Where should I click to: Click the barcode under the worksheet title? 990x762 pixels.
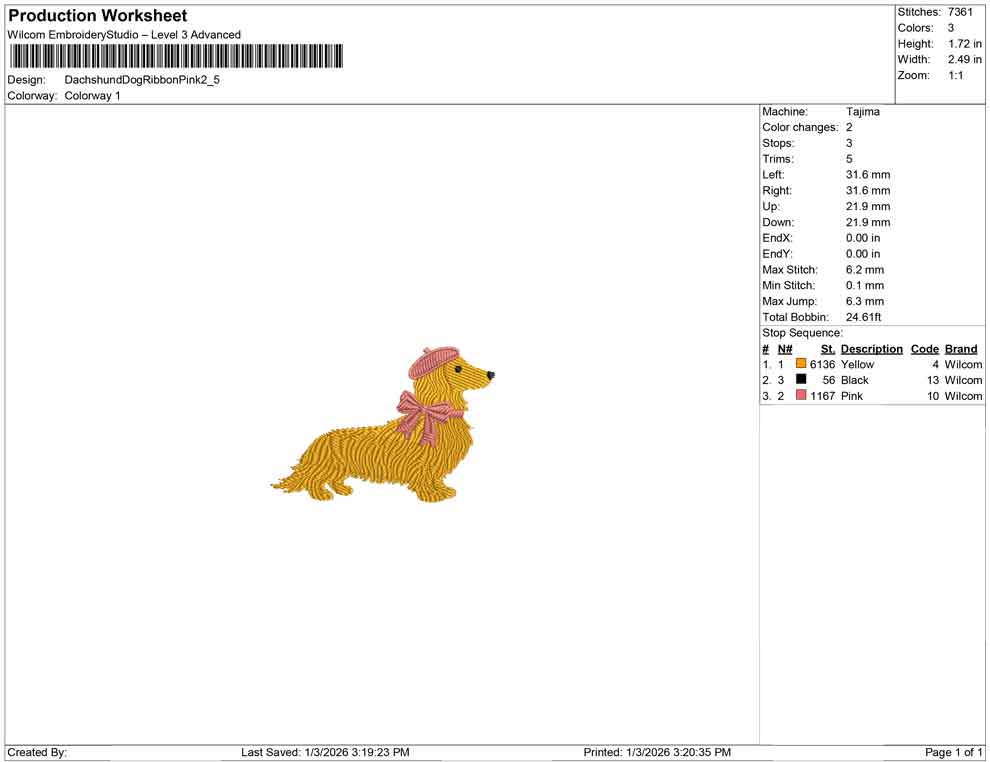click(176, 56)
